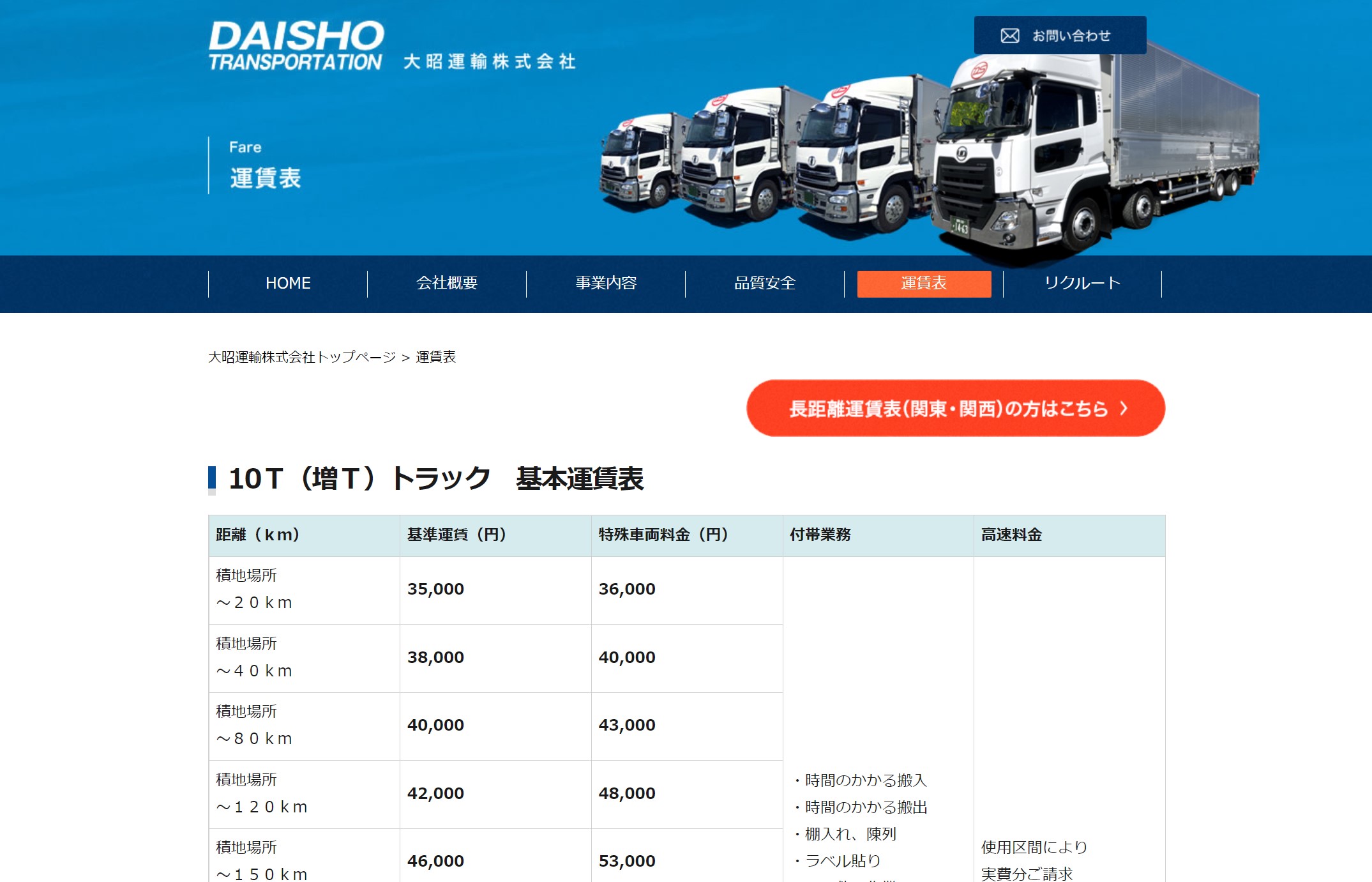Click the 時間のかかる搬入 list item
Screen dimensions: 1372x882
click(x=859, y=780)
